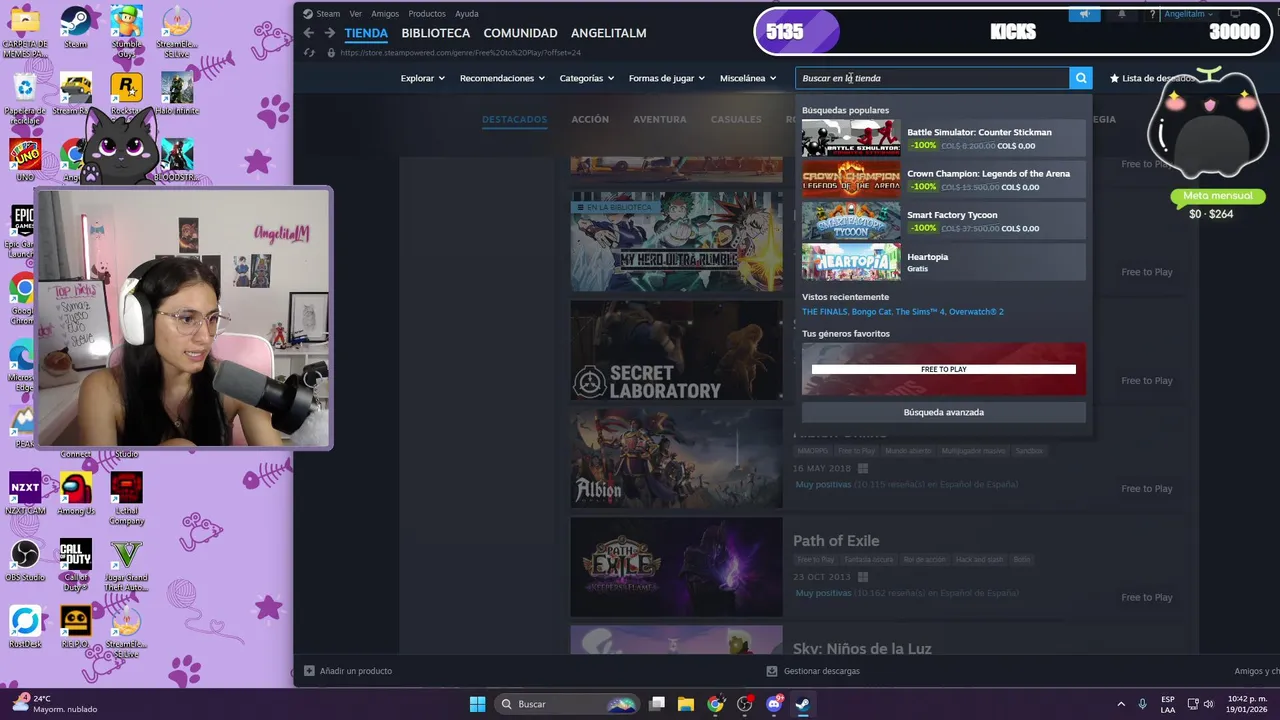
Task: Go back with Steam's back arrow
Action: click(308, 33)
